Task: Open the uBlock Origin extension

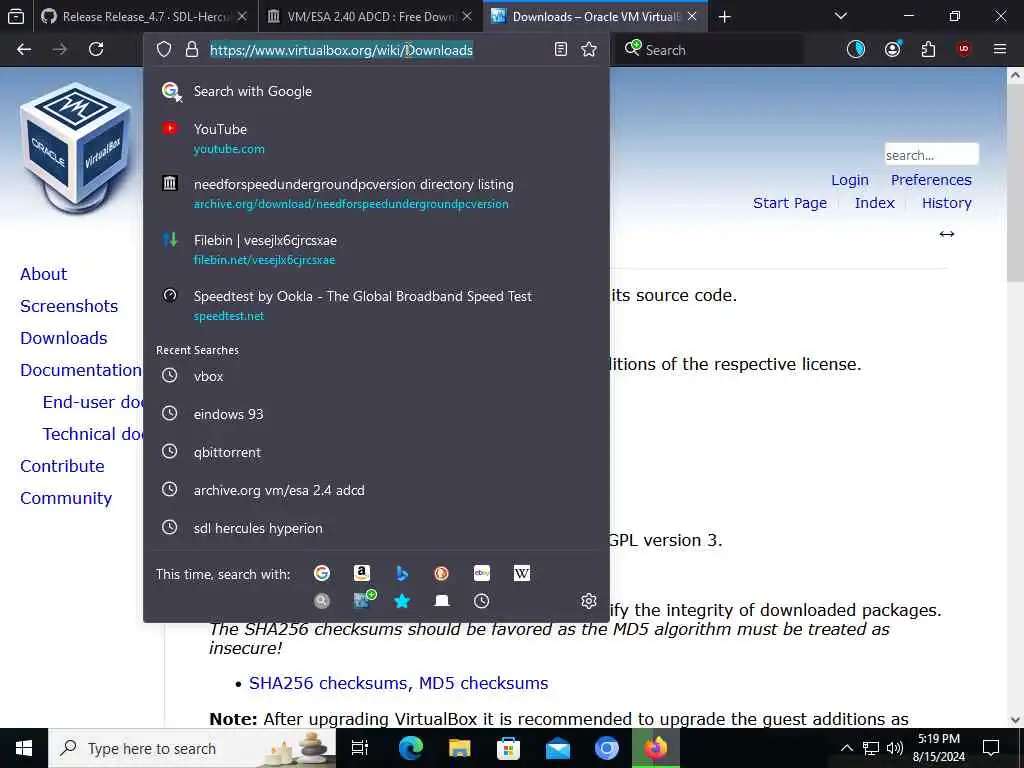Action: pos(964,49)
